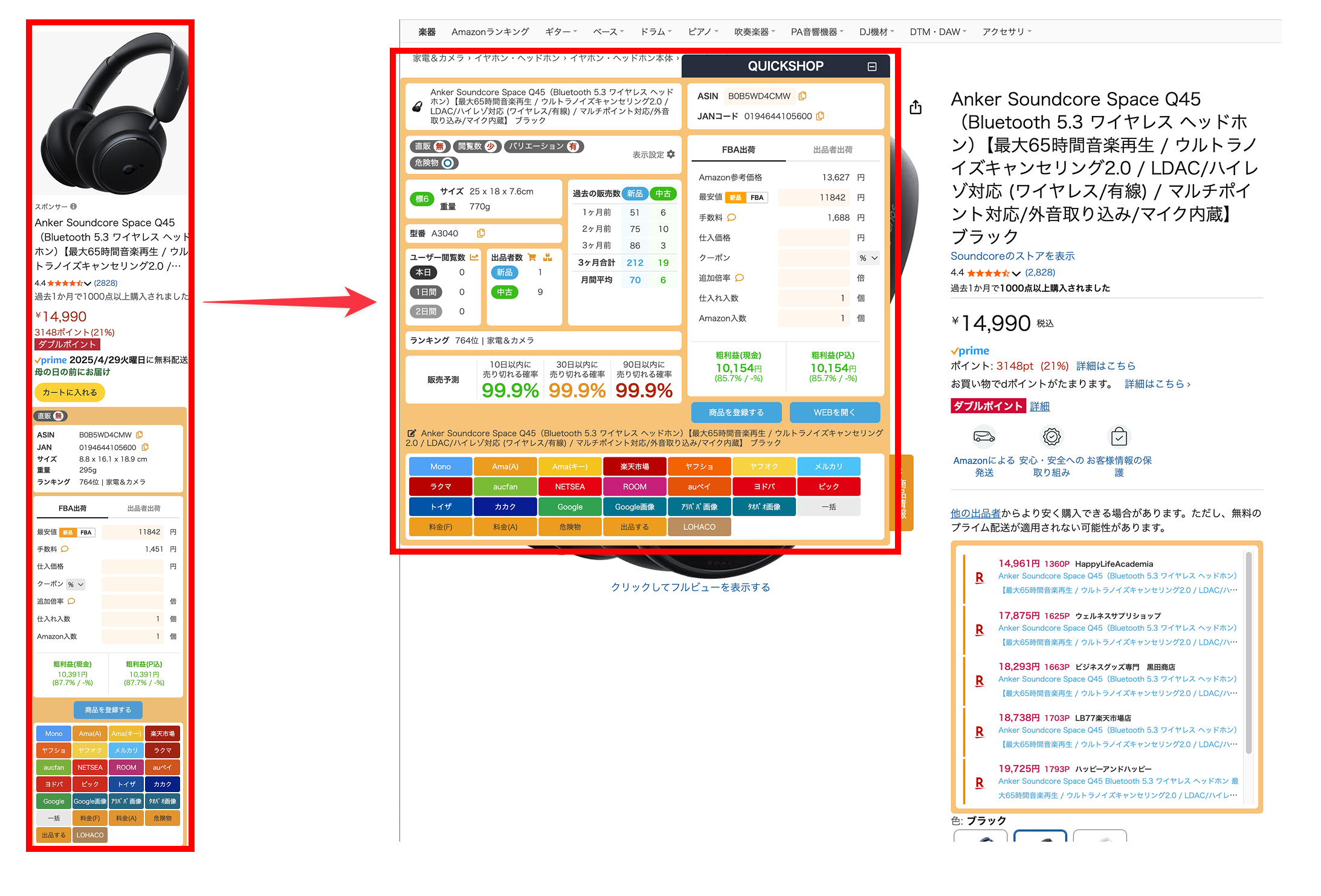The height and width of the screenshot is (896, 1321).
Task: Expand the DTM・DAW navigation menu
Action: pos(938,31)
